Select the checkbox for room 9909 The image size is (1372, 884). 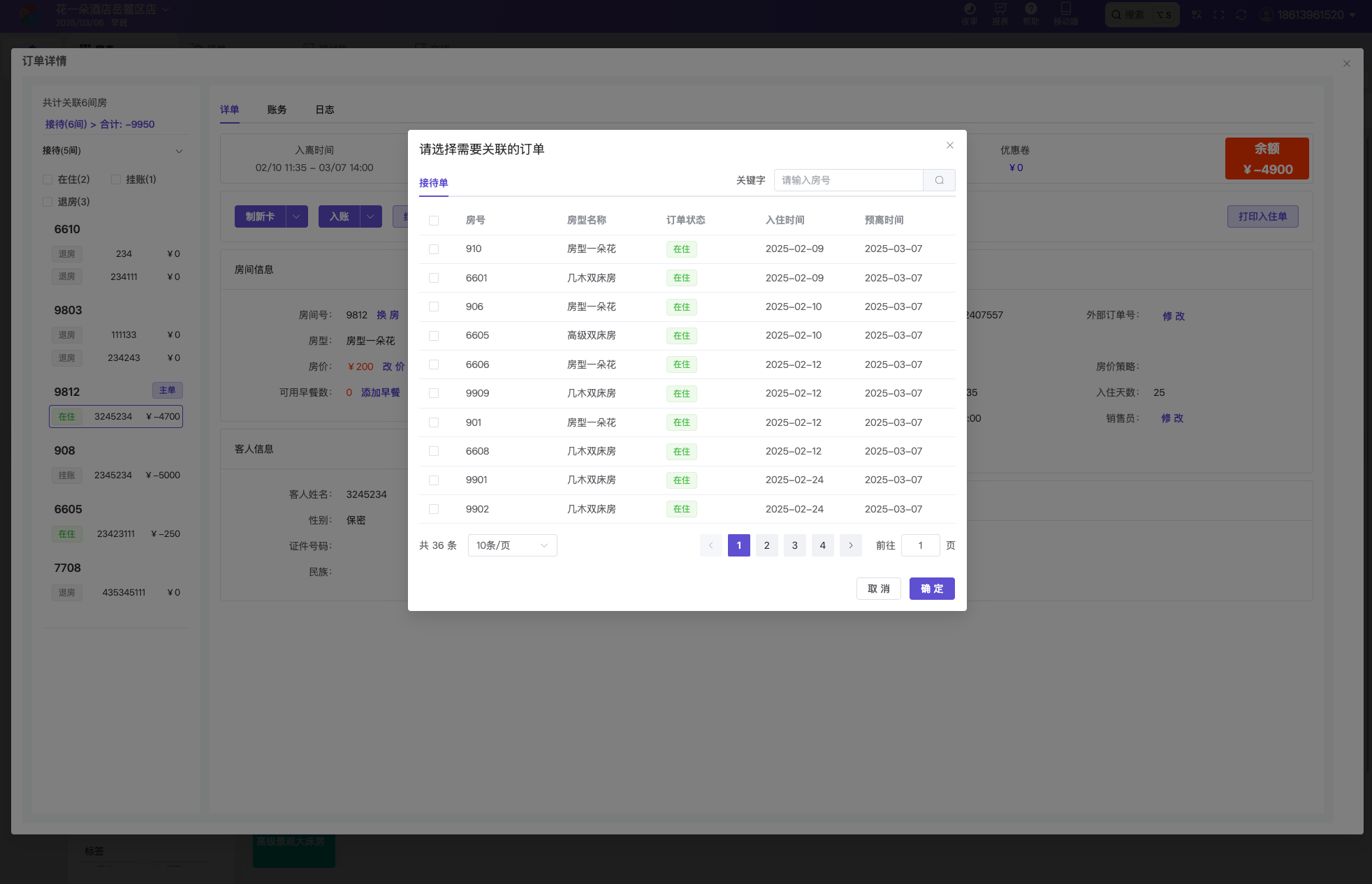tap(434, 393)
